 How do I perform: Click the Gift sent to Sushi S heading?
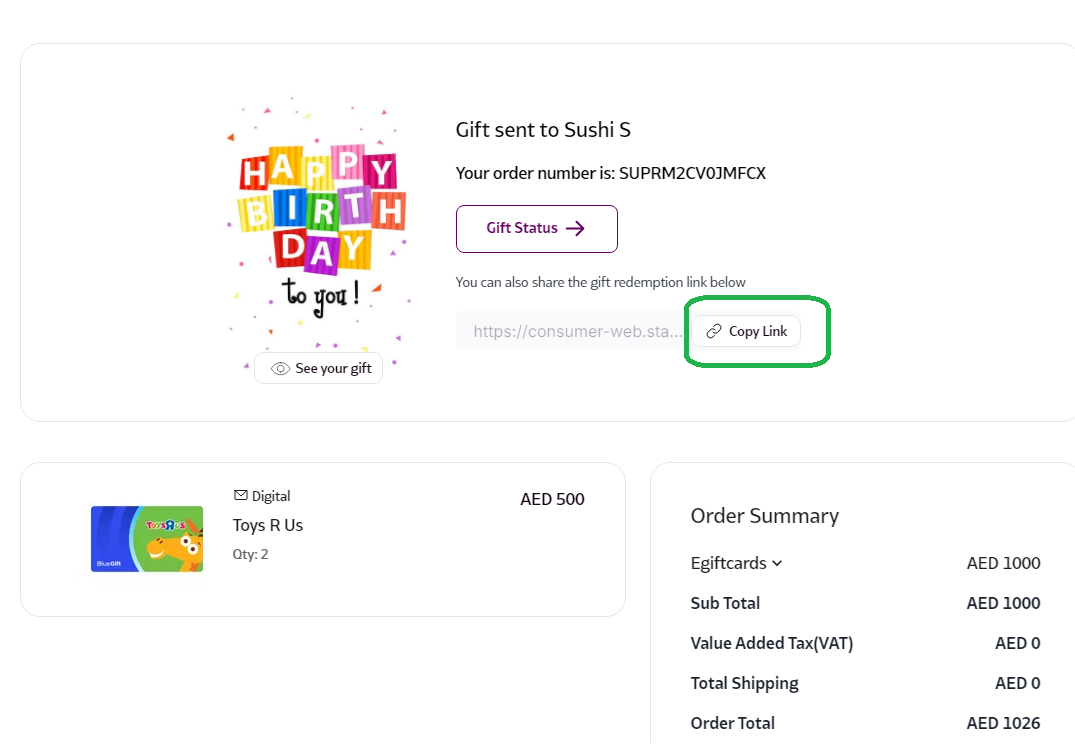pos(543,129)
